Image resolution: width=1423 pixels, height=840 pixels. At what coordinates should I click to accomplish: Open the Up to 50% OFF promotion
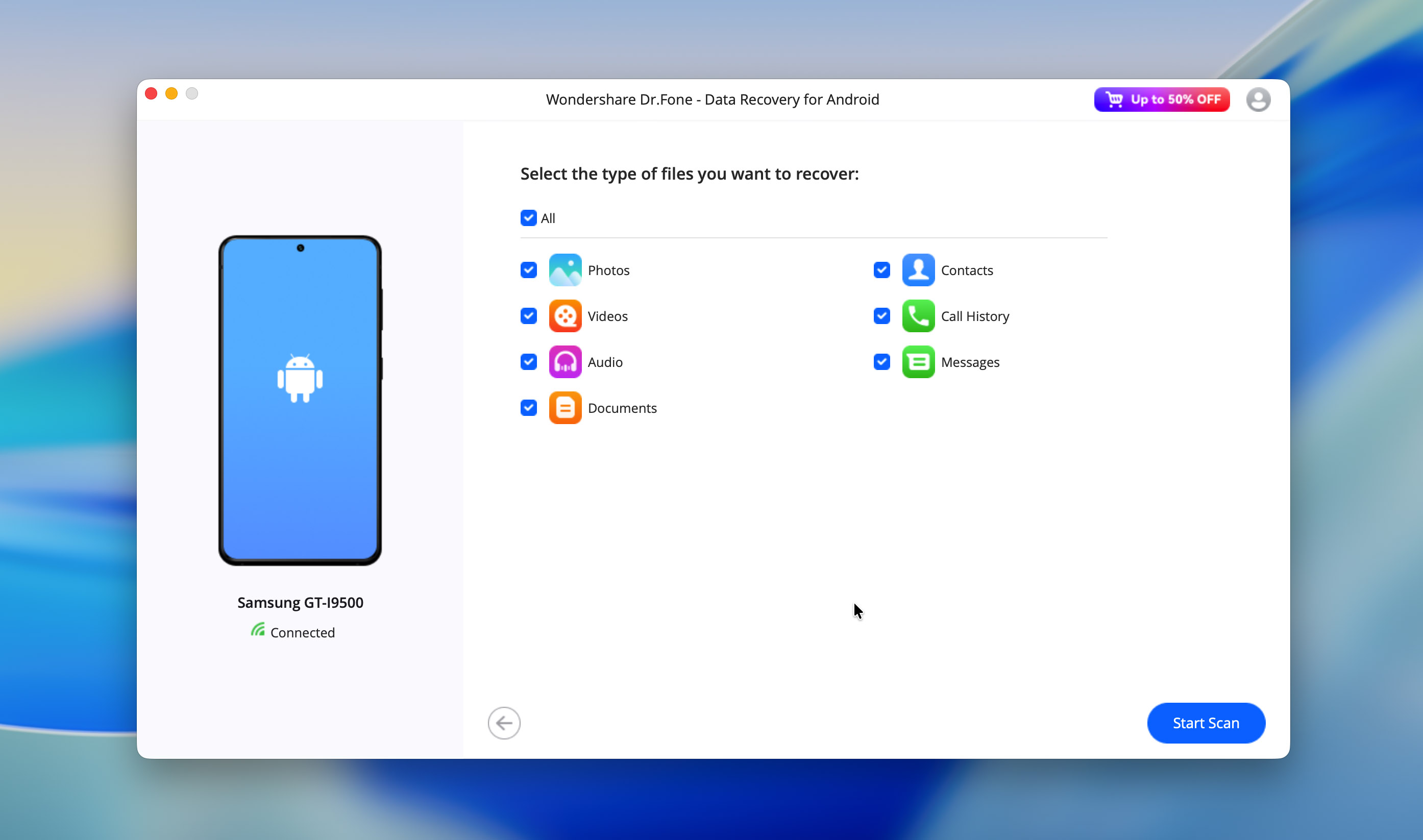pos(1162,100)
